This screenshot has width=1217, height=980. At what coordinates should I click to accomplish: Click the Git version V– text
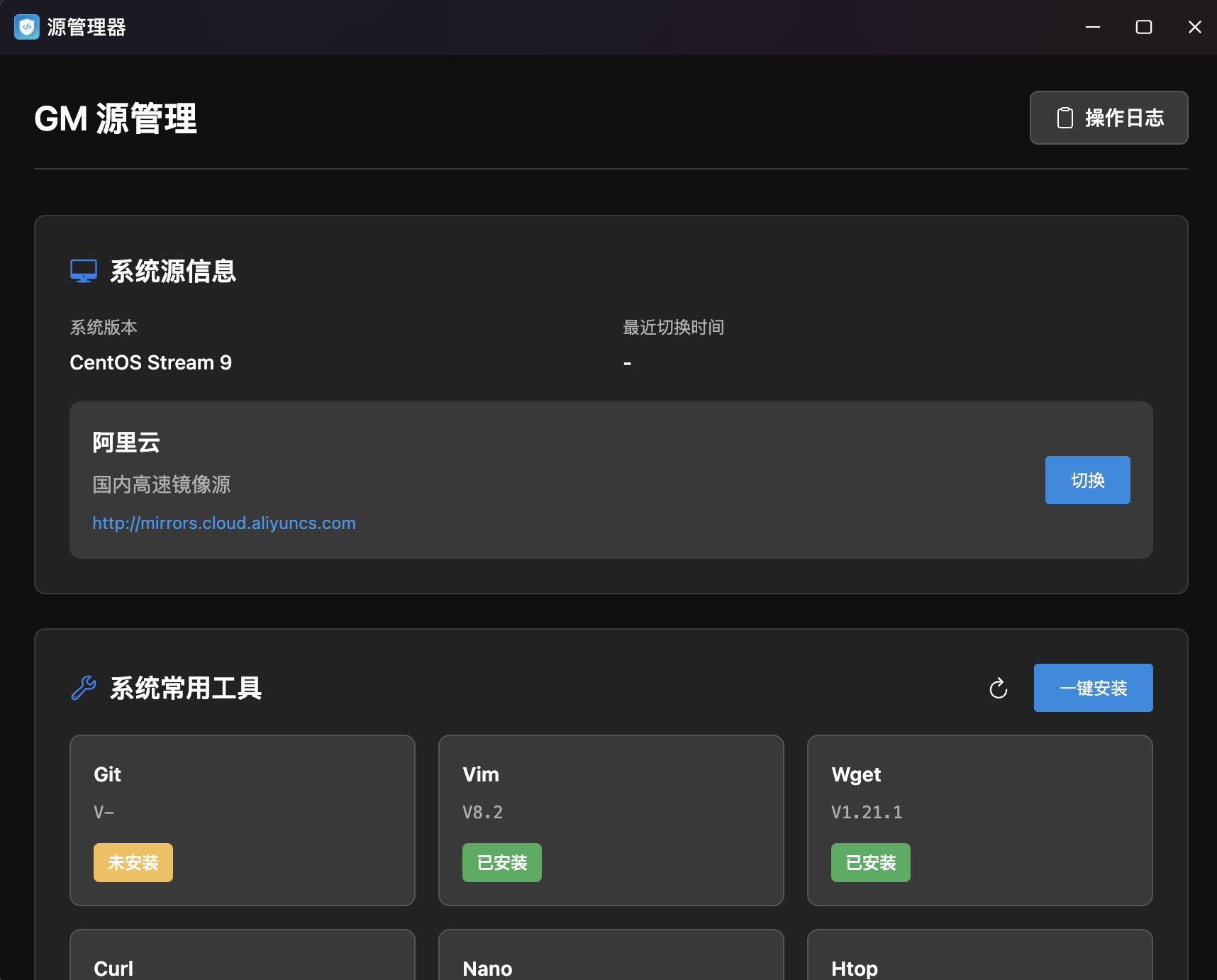(104, 812)
